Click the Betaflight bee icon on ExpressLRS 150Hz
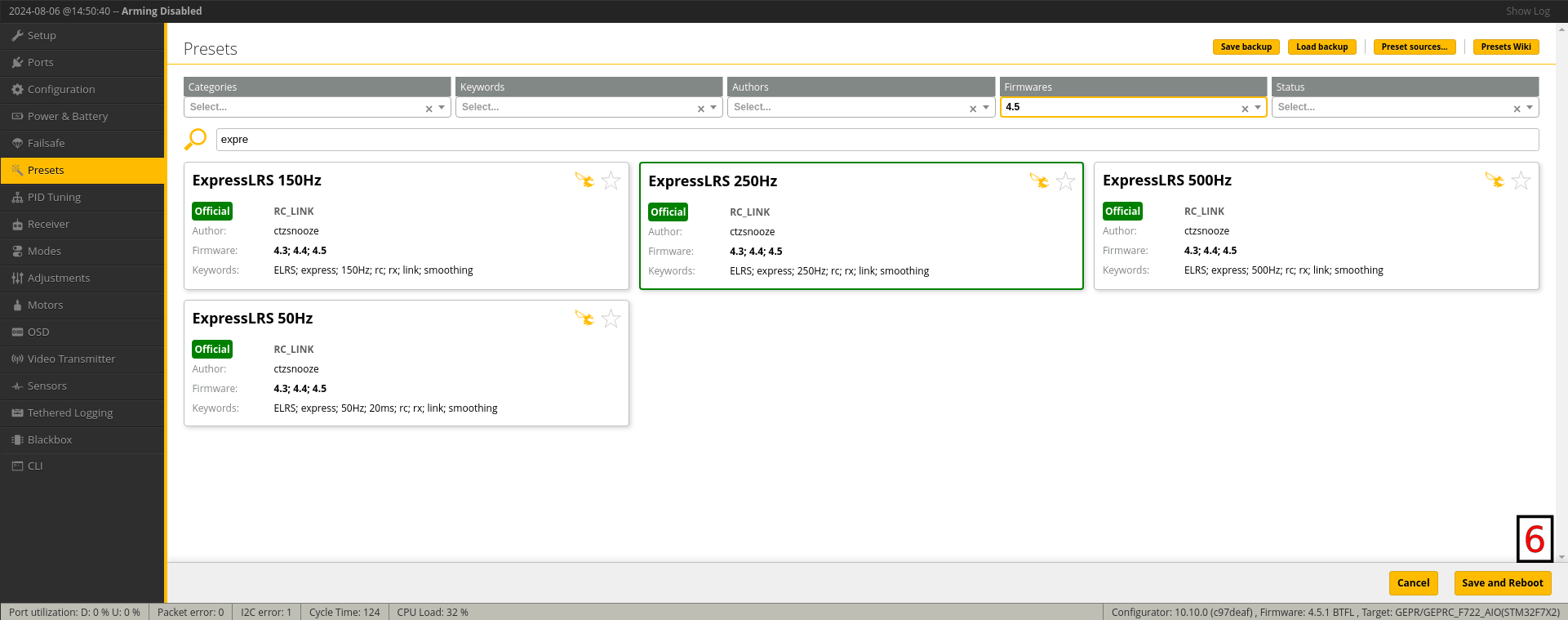 tap(584, 180)
